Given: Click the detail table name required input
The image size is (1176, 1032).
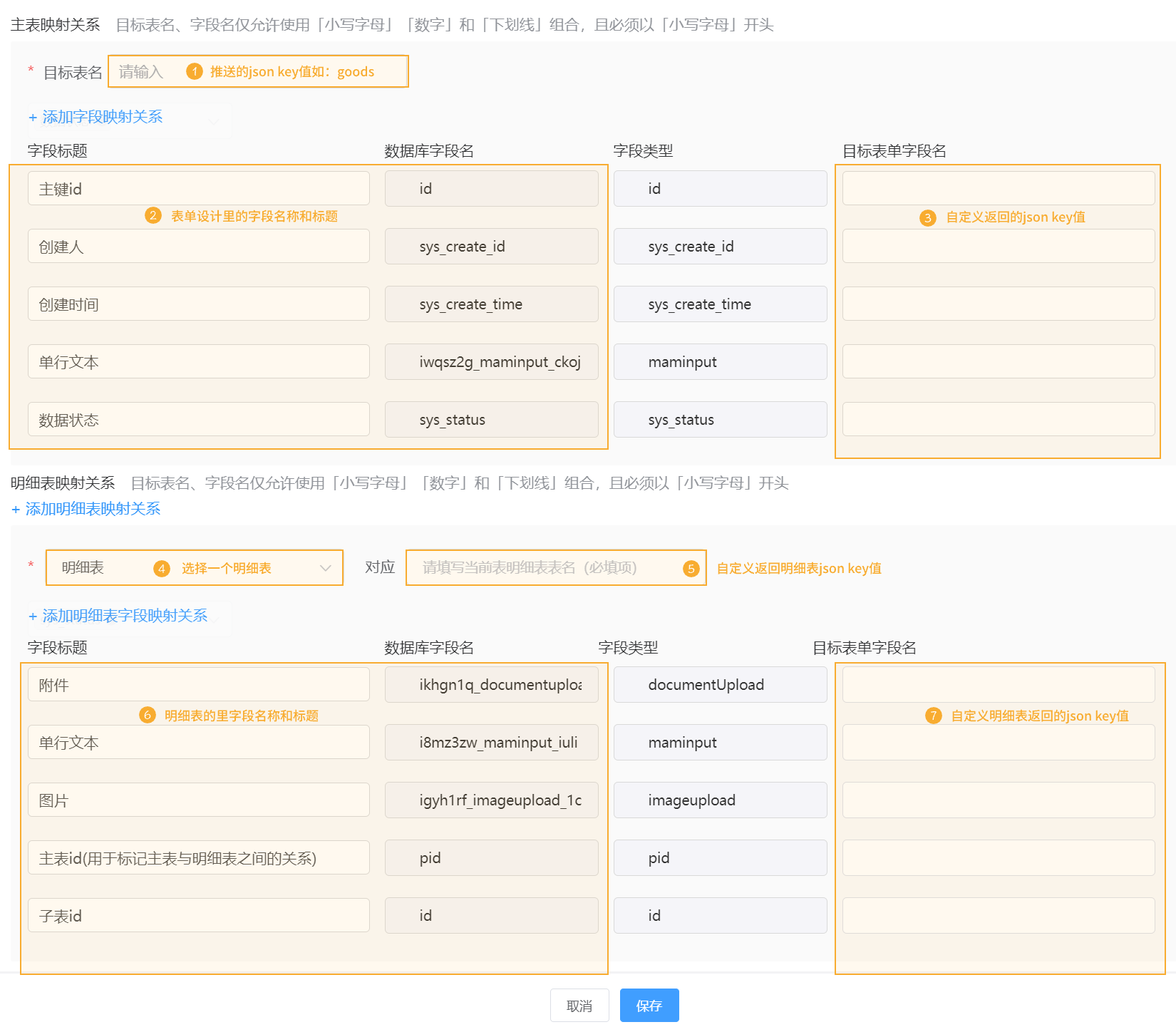Looking at the screenshot, I should pyautogui.click(x=542, y=568).
